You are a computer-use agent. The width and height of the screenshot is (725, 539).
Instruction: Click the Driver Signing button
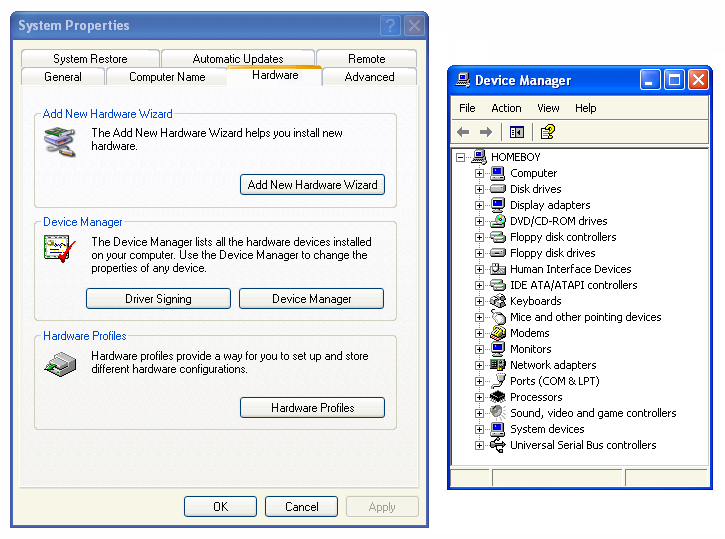pos(158,299)
